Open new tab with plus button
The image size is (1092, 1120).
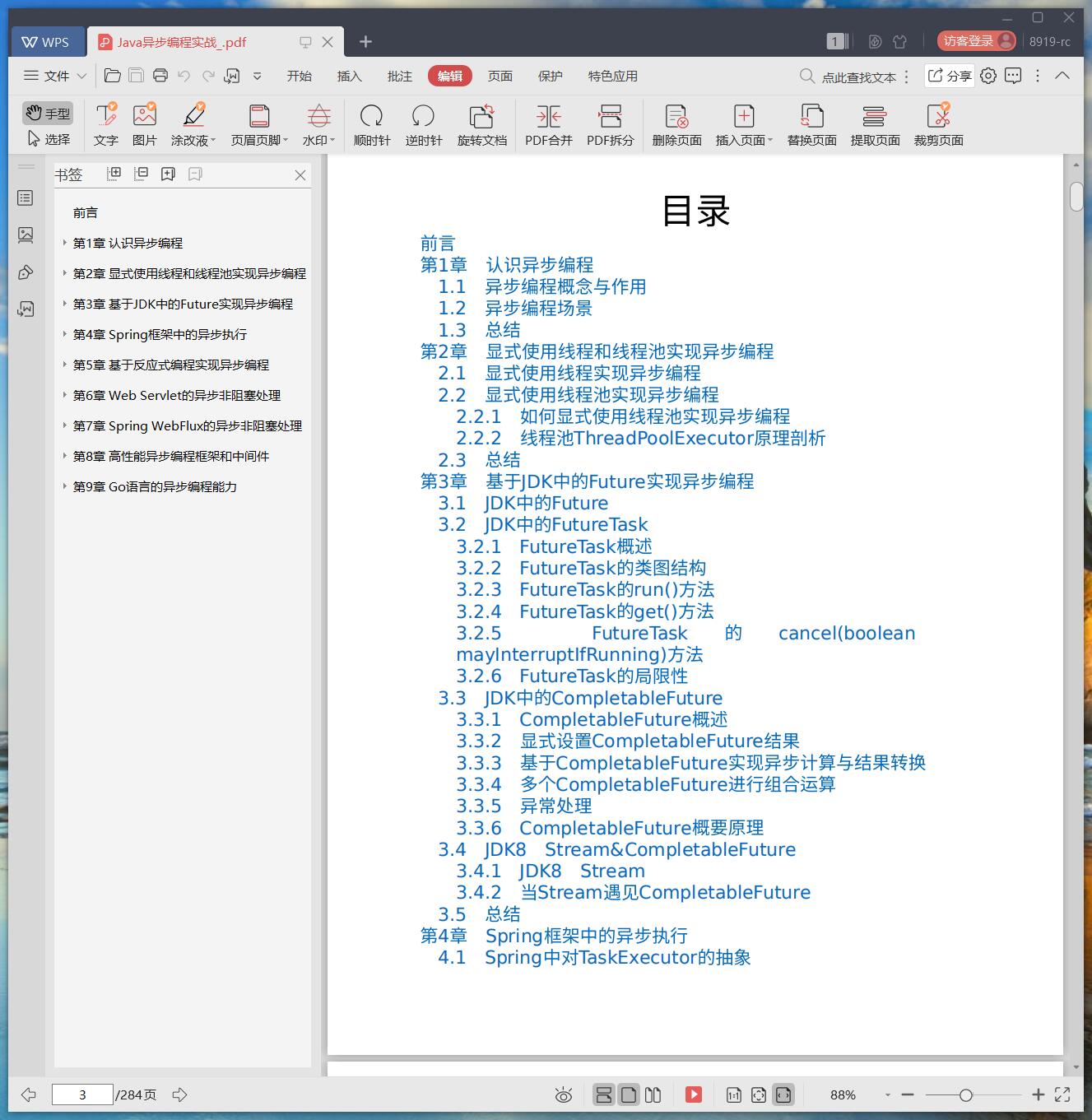(365, 41)
